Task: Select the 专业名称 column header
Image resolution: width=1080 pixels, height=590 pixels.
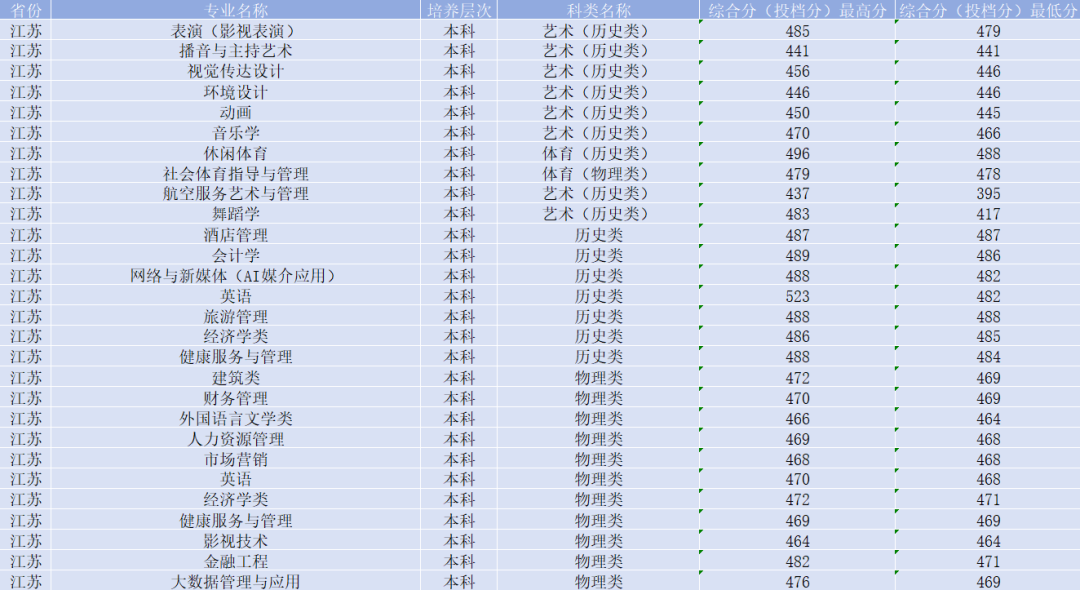Action: pyautogui.click(x=236, y=10)
